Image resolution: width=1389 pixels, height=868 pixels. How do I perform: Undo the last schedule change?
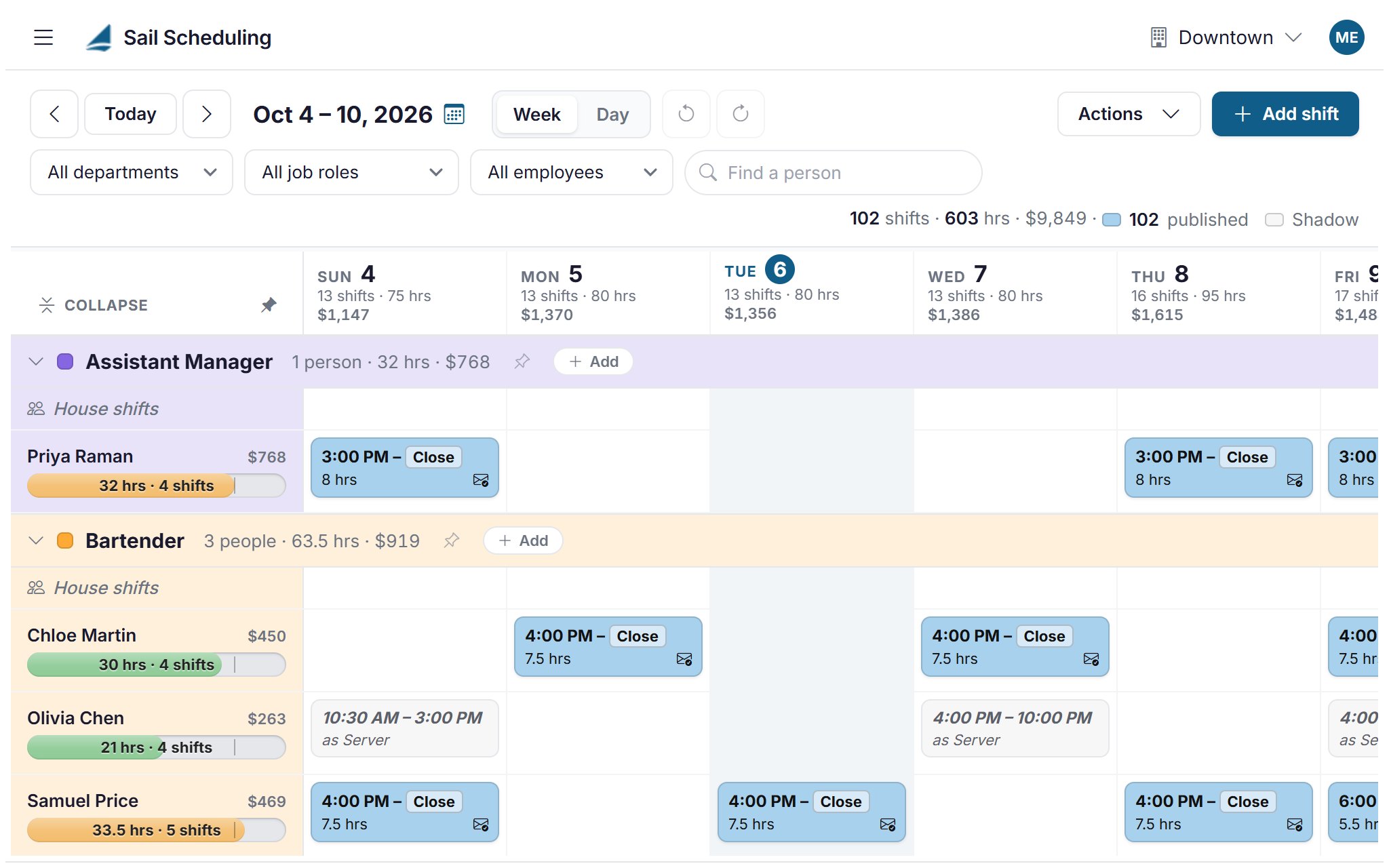pos(686,114)
